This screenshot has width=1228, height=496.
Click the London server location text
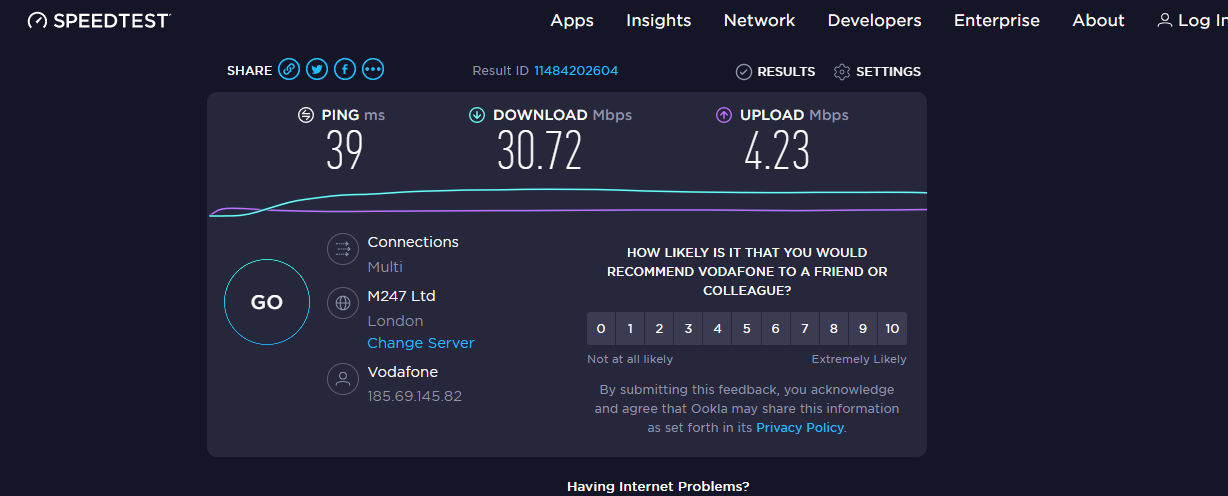(x=395, y=321)
